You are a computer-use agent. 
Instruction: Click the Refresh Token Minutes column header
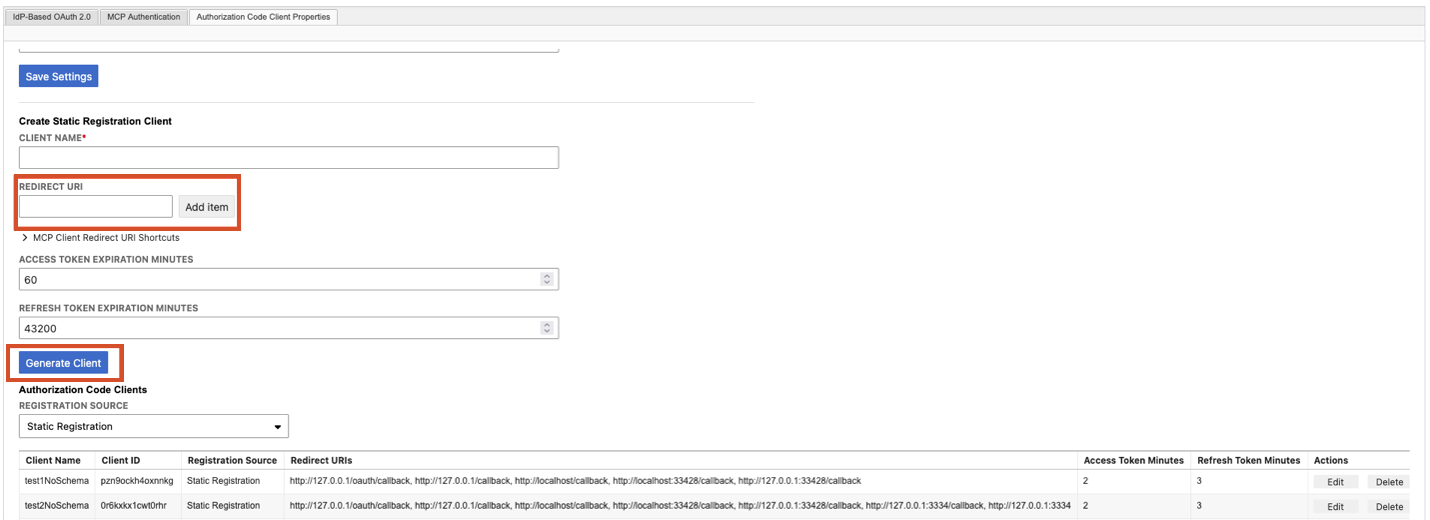point(1249,460)
